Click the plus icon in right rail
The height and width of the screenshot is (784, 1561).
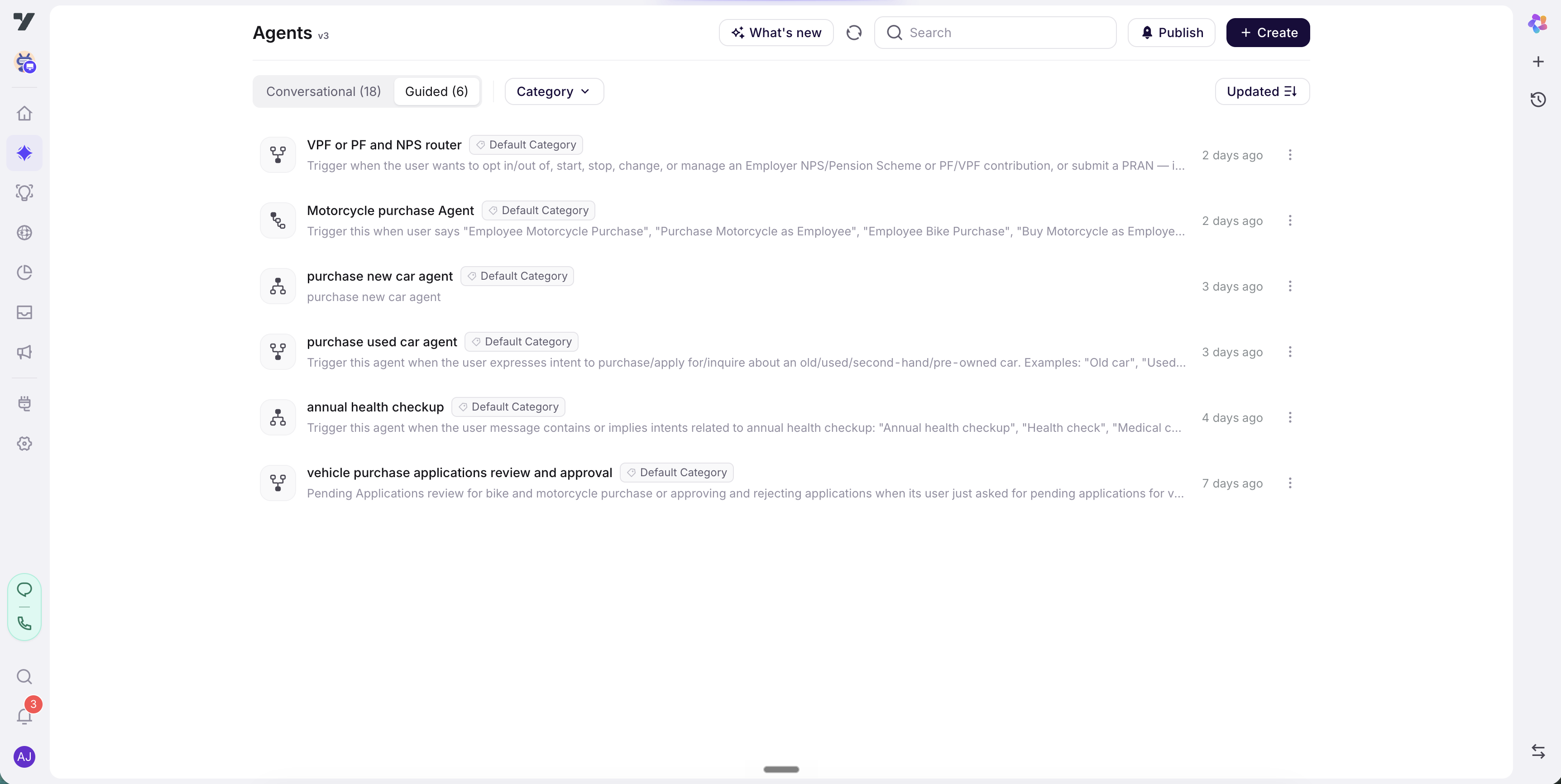(1538, 62)
